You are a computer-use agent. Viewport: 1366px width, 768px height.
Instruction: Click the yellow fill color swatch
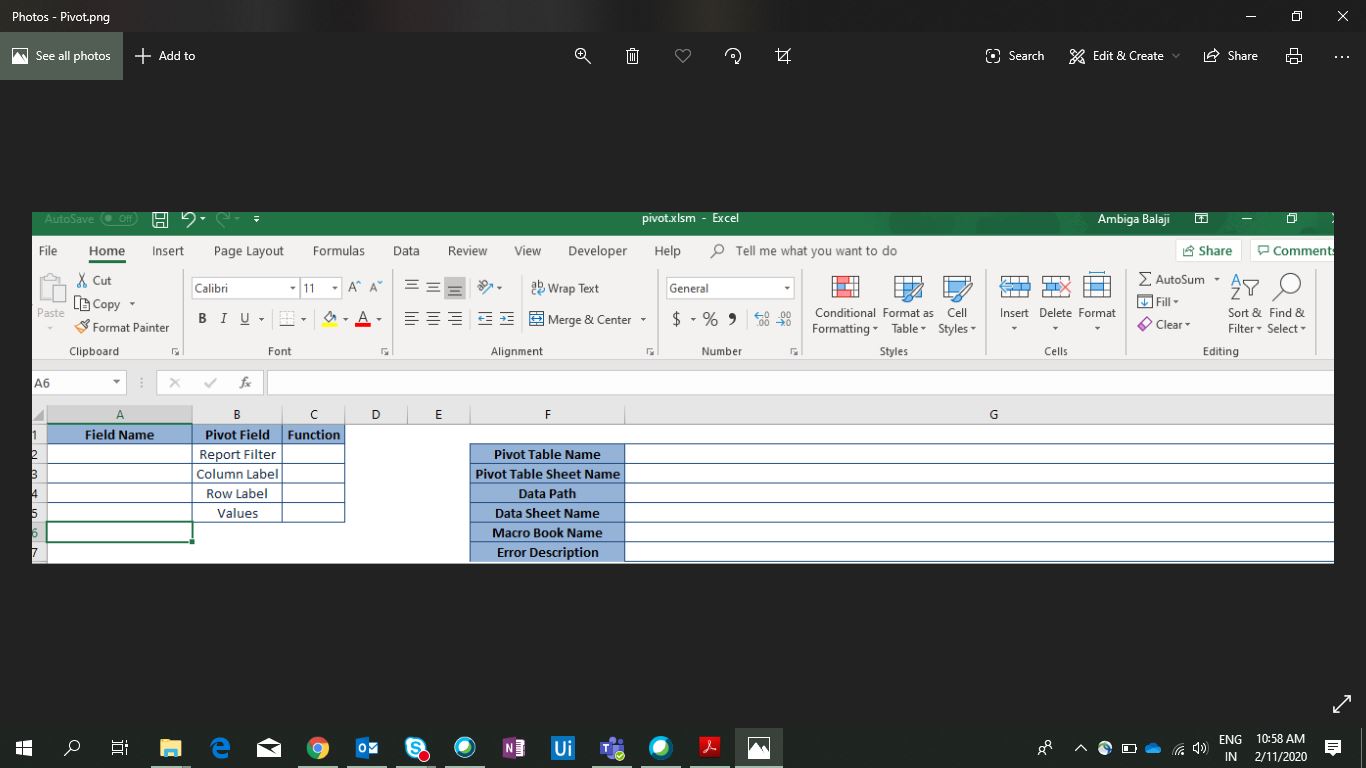(329, 319)
